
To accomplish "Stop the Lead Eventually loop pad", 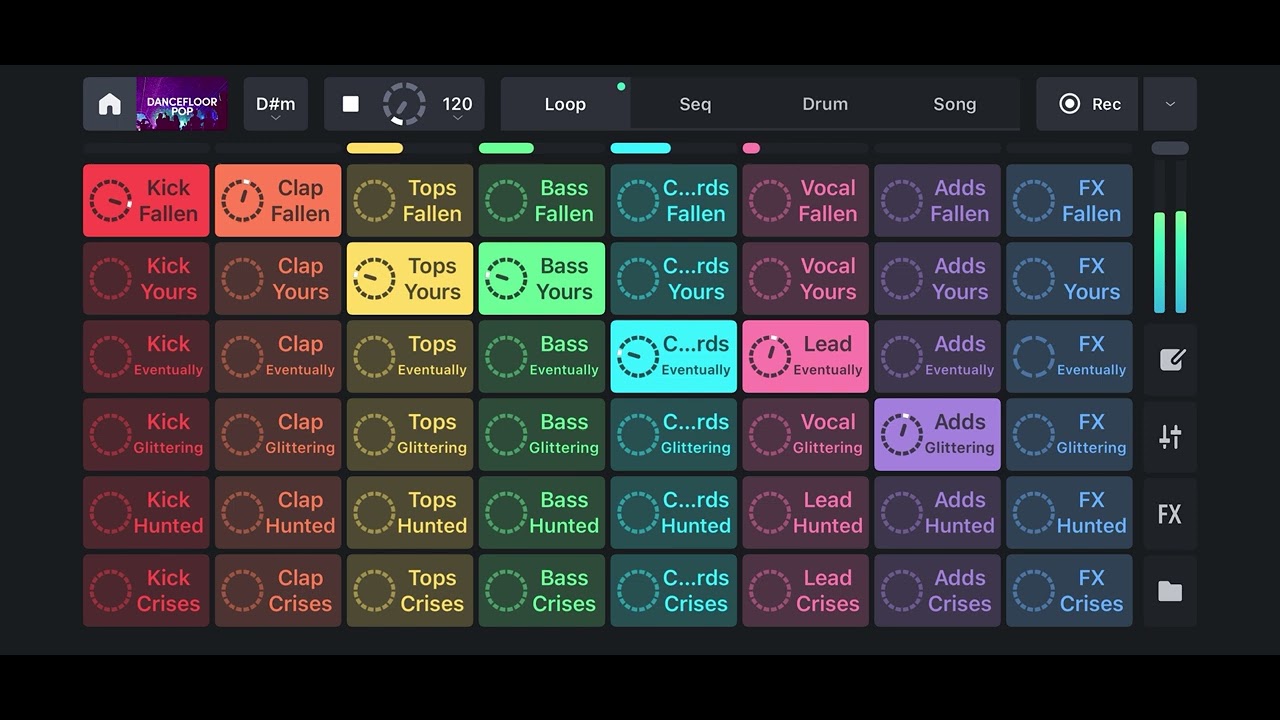I will point(806,357).
